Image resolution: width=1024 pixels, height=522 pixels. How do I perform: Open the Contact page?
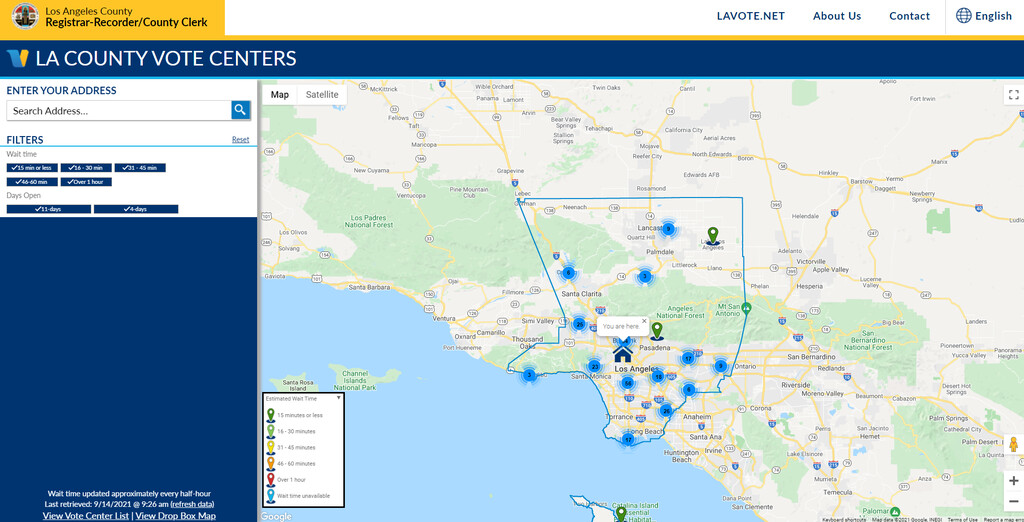909,16
